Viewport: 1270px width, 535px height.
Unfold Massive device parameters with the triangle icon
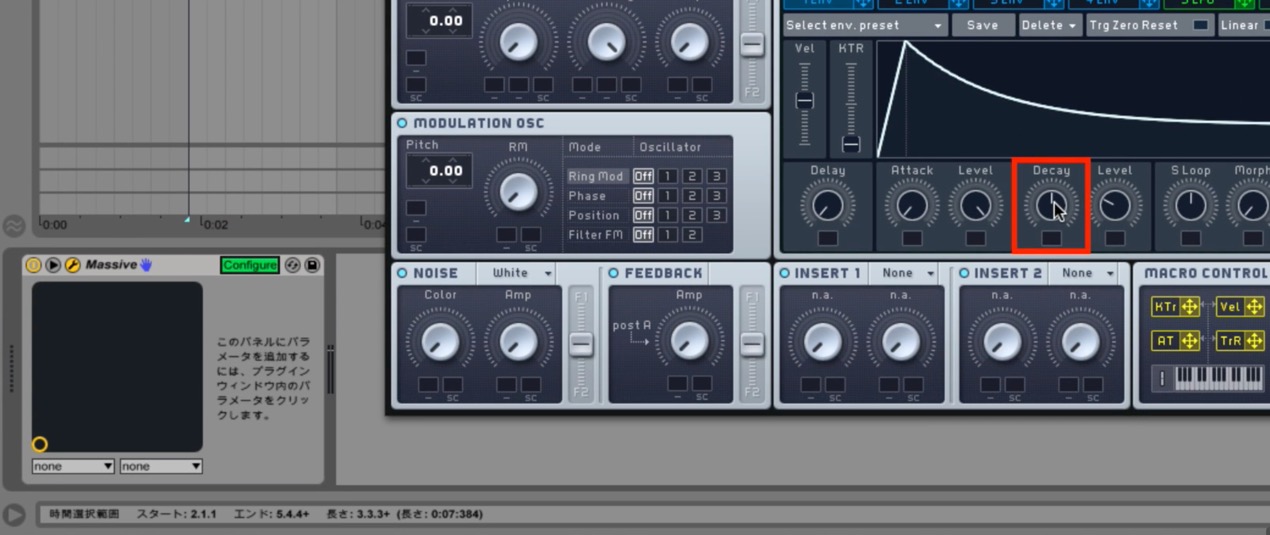click(x=53, y=265)
